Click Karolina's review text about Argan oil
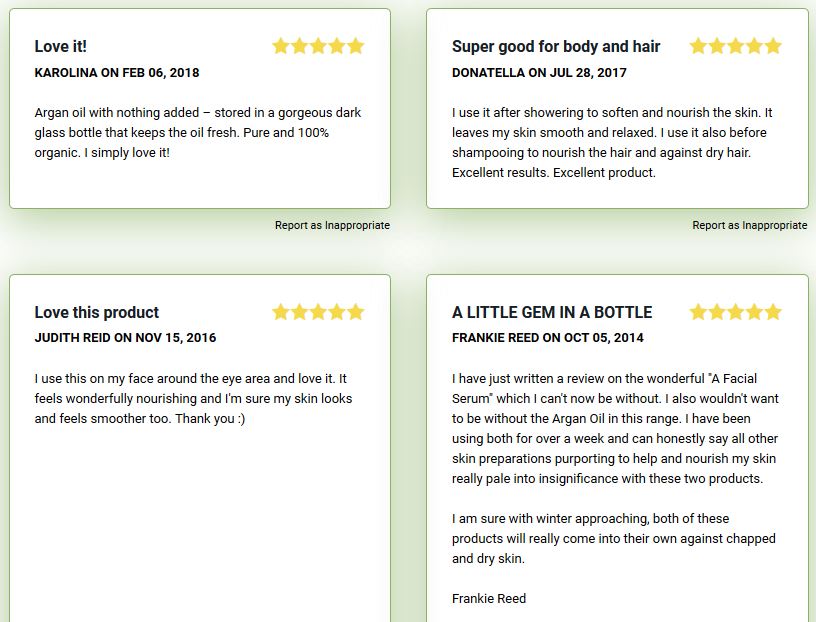Screen dimensions: 816x622 [197, 133]
